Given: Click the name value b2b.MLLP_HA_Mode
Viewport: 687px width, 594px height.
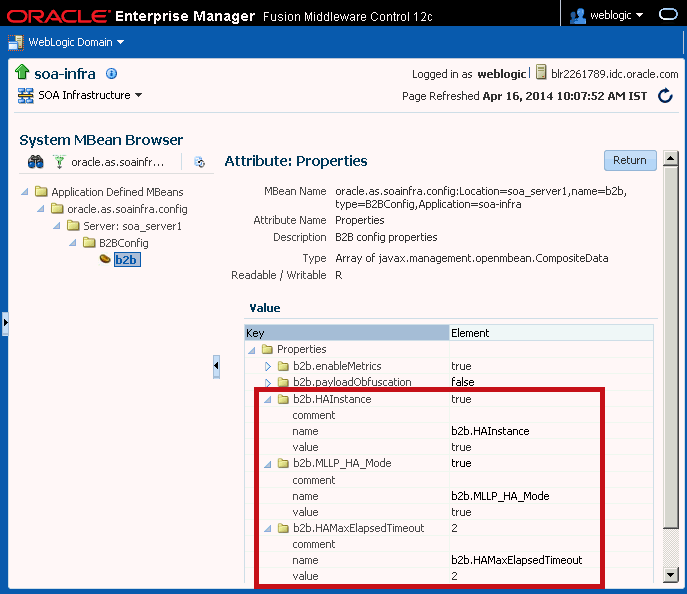Looking at the screenshot, I should pos(500,496).
